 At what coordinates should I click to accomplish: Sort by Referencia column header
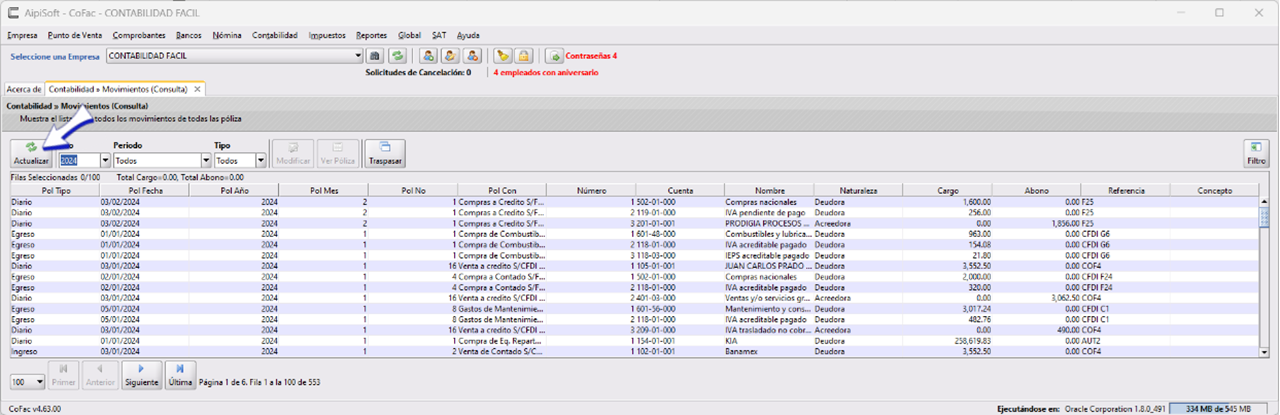[1126, 189]
